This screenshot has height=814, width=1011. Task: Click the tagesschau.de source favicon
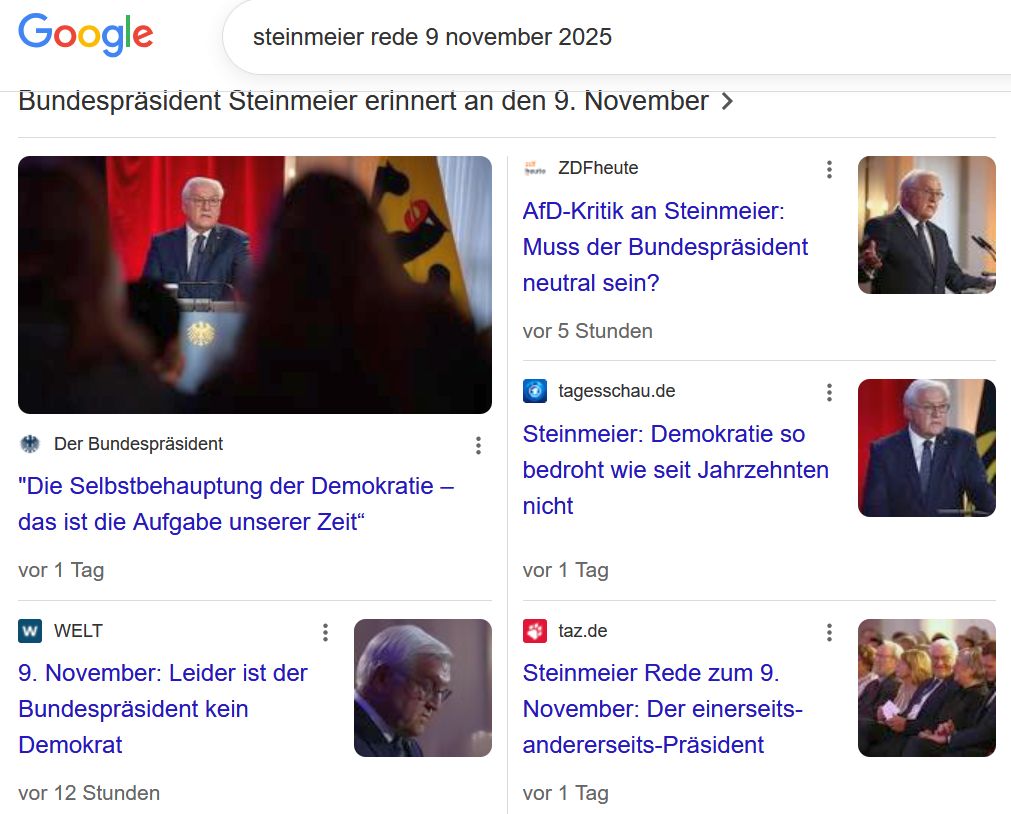[x=534, y=391]
